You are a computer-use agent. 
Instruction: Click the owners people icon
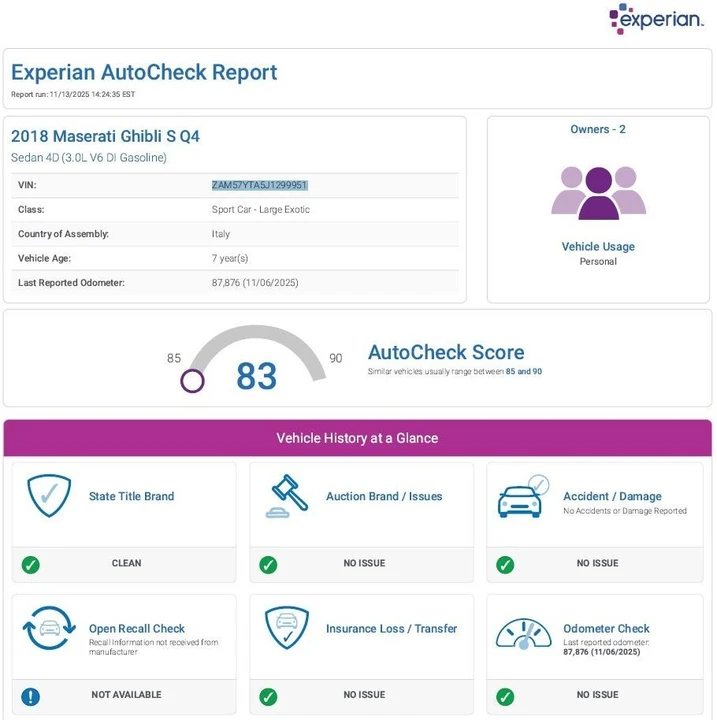tap(598, 193)
